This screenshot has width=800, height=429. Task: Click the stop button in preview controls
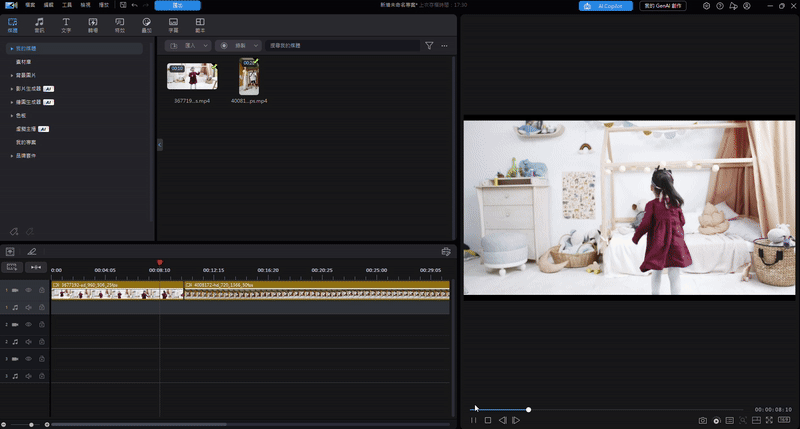point(488,420)
